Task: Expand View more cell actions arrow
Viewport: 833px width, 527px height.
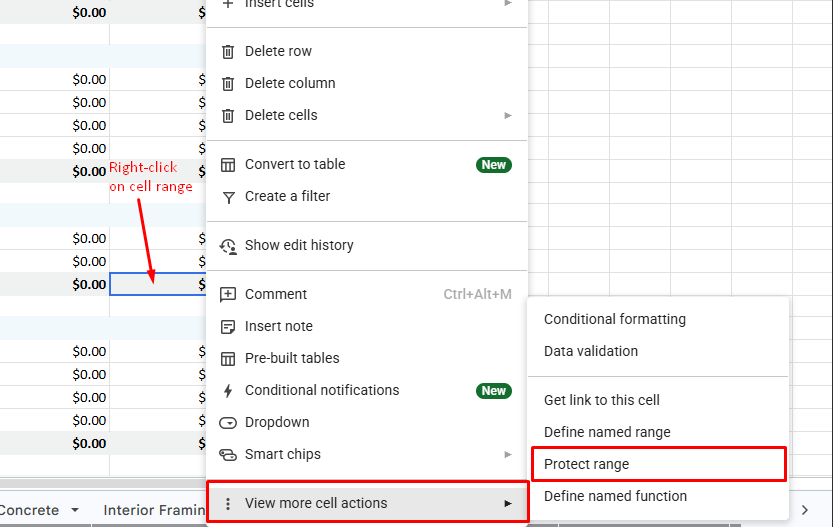Action: point(508,504)
